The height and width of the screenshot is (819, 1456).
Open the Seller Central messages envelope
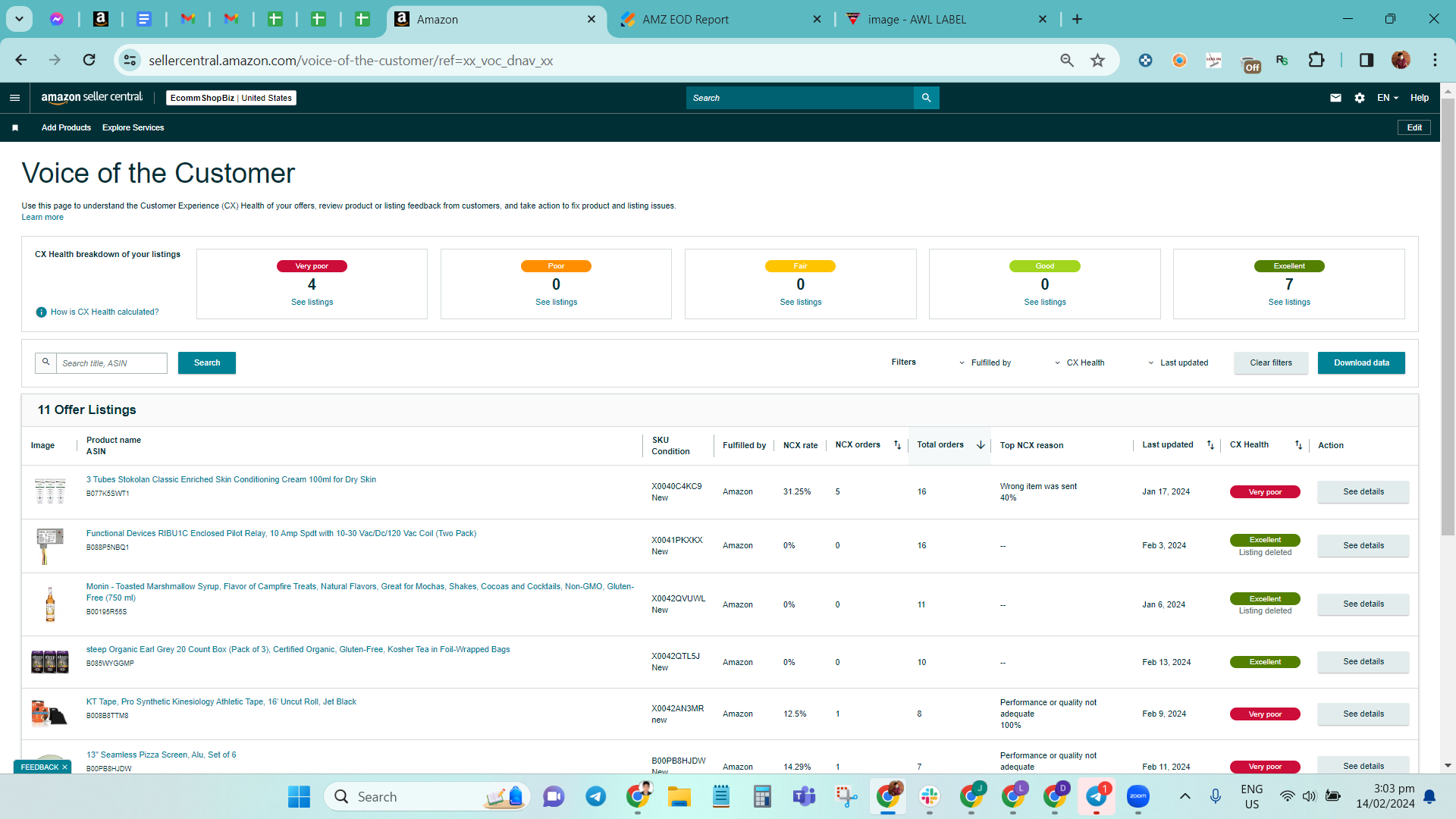point(1335,98)
